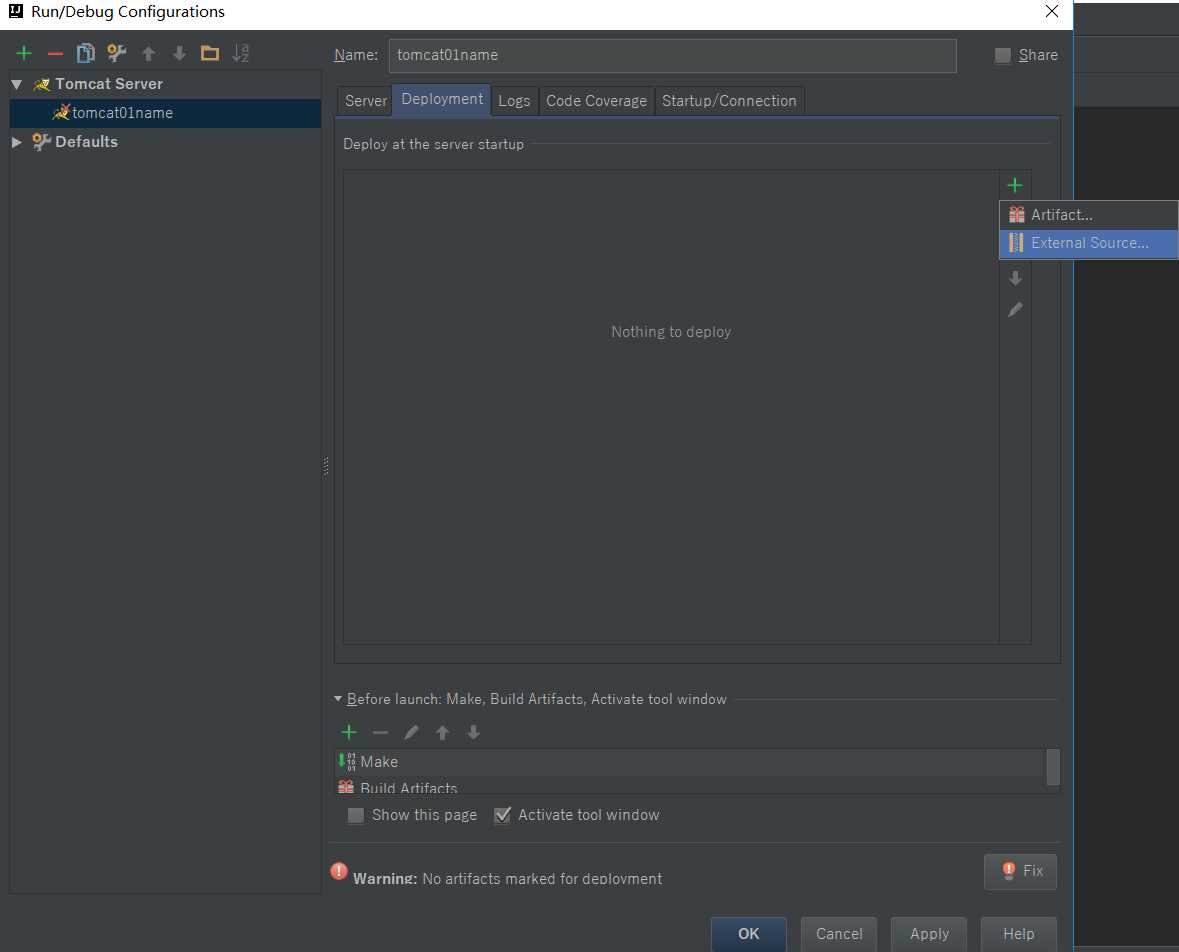This screenshot has width=1179, height=952.
Task: Collapse the Tomcat Server tree node
Action: point(17,84)
